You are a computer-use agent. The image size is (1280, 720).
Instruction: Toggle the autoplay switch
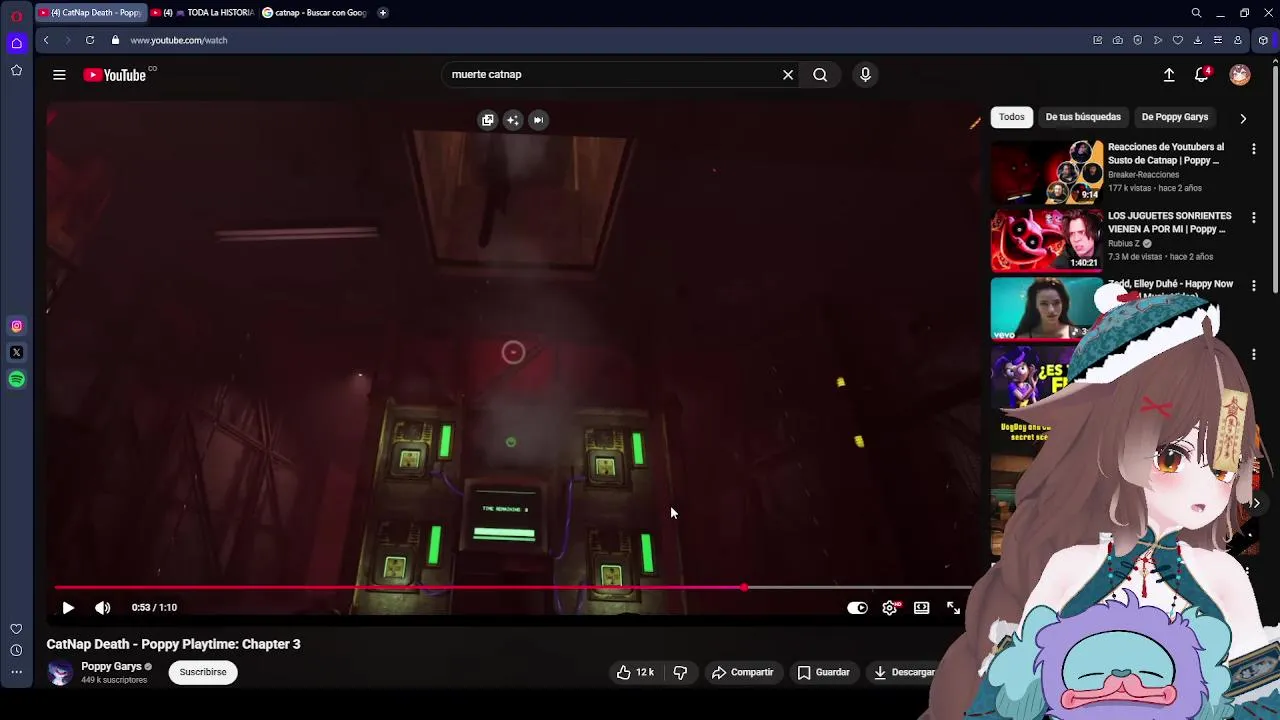point(857,608)
